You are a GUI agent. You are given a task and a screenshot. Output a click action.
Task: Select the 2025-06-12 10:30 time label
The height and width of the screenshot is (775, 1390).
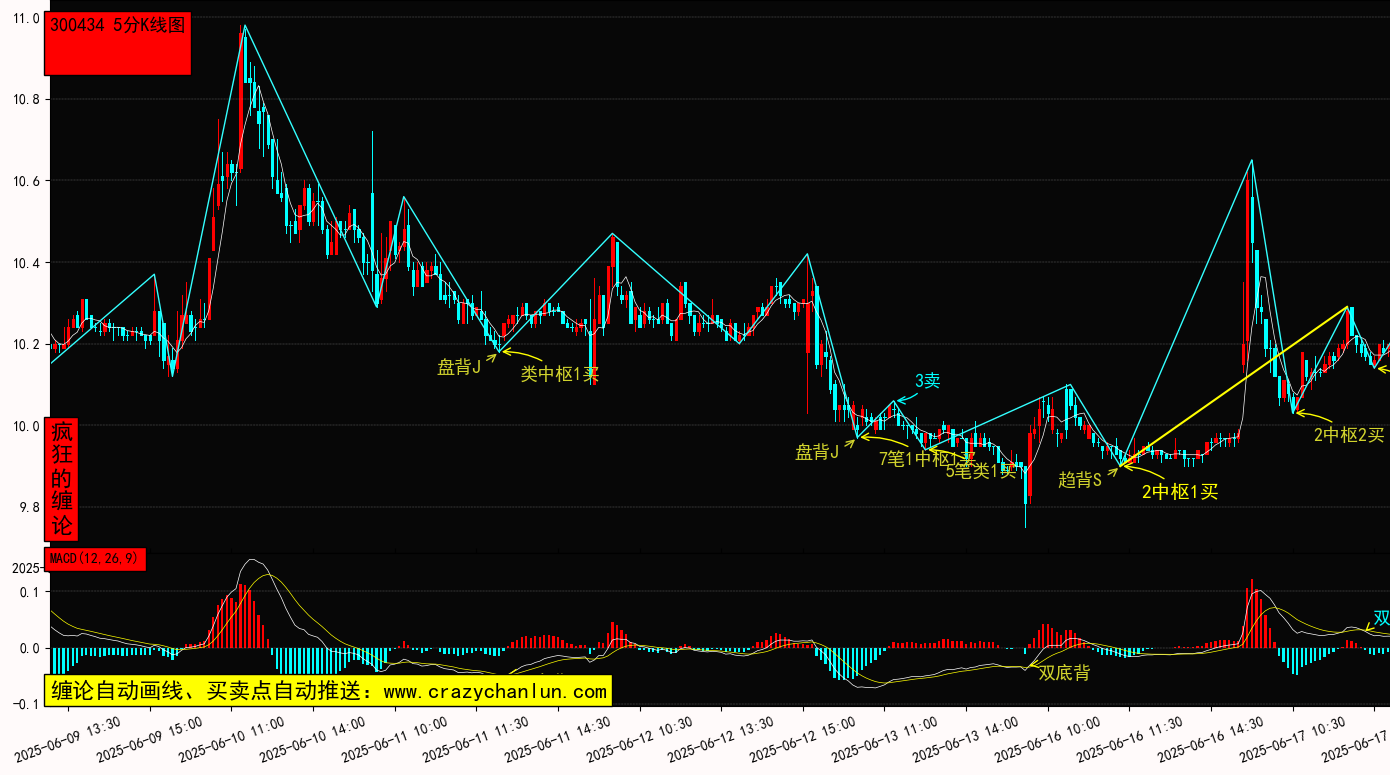(641, 738)
